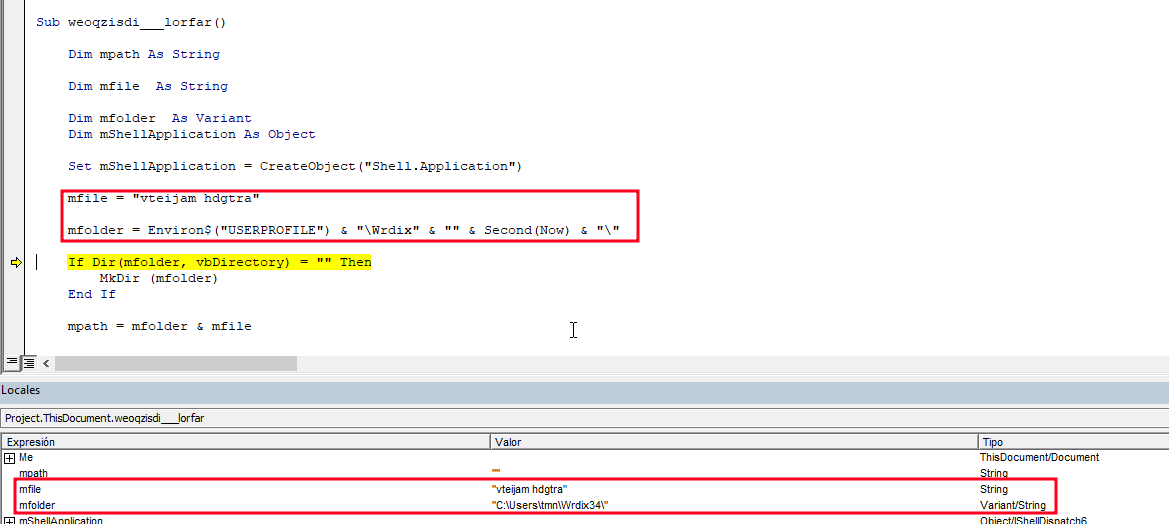Click the highlighted If Dir statement line
Image resolution: width=1169 pixels, height=524 pixels.
(x=219, y=262)
